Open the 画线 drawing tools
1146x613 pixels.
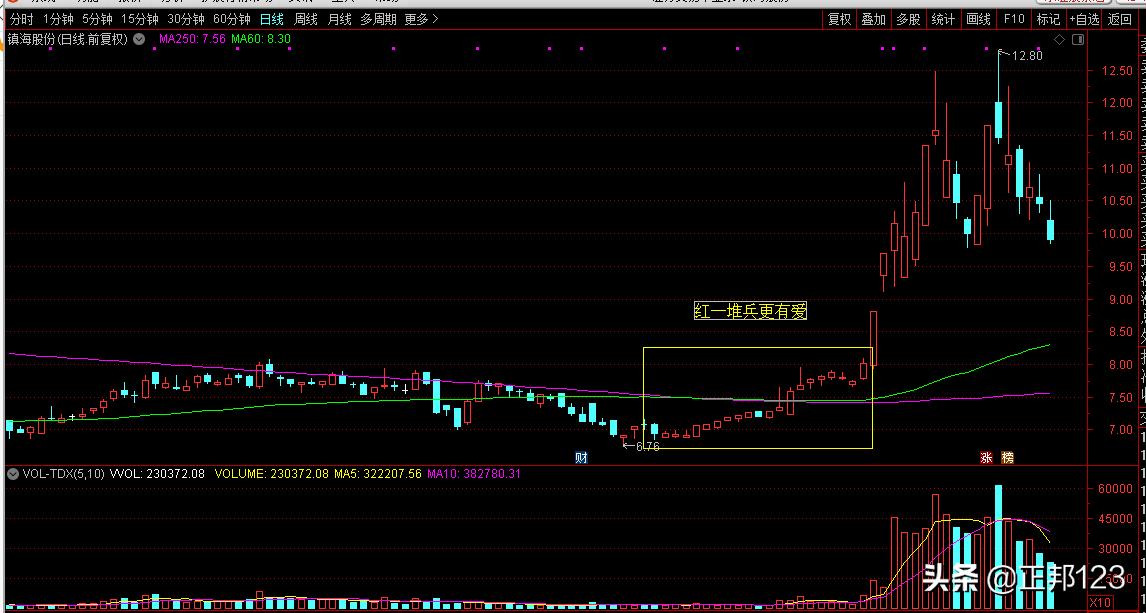pyautogui.click(x=978, y=20)
